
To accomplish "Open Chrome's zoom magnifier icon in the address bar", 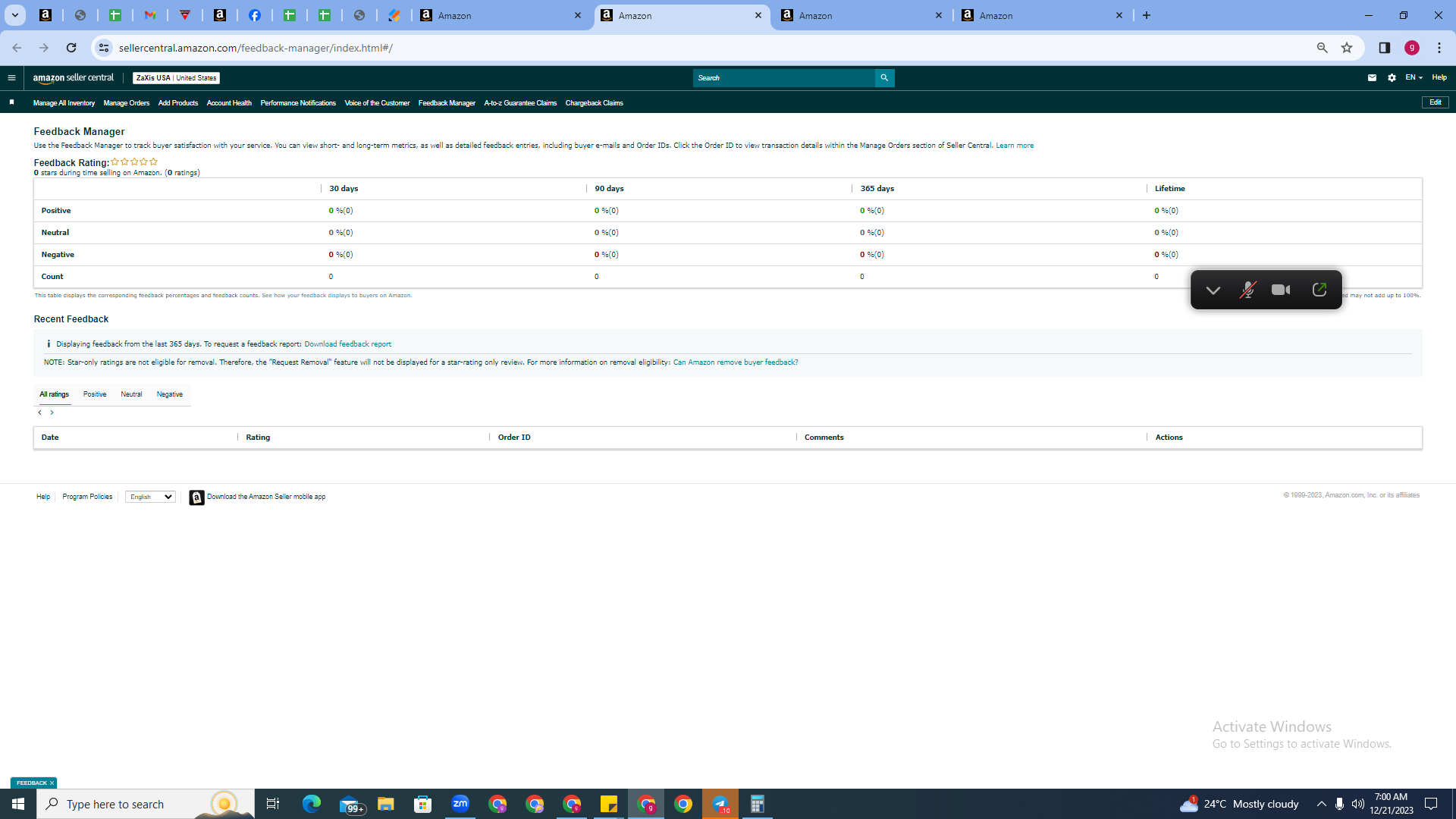I will coord(1323,48).
